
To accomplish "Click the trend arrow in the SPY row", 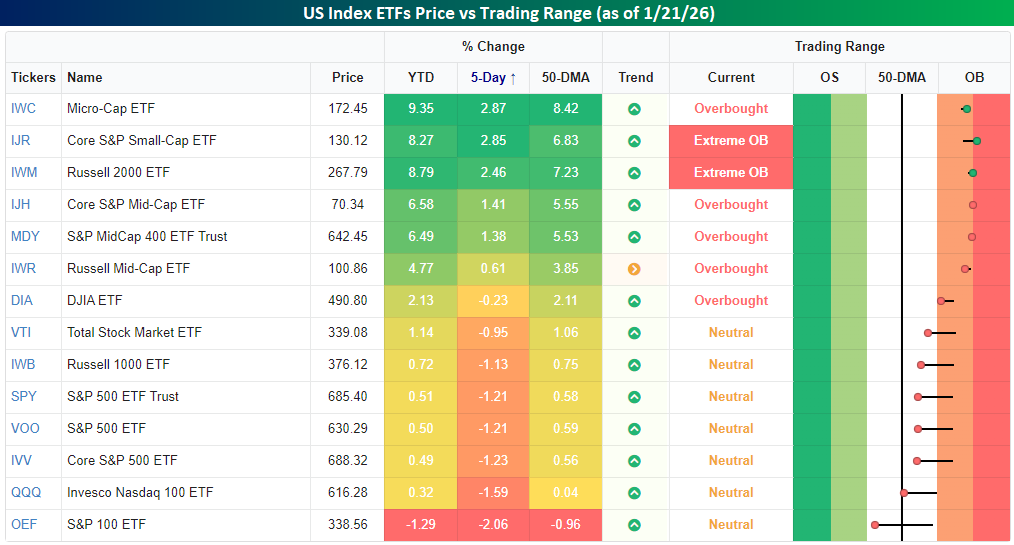I will click(x=634, y=397).
